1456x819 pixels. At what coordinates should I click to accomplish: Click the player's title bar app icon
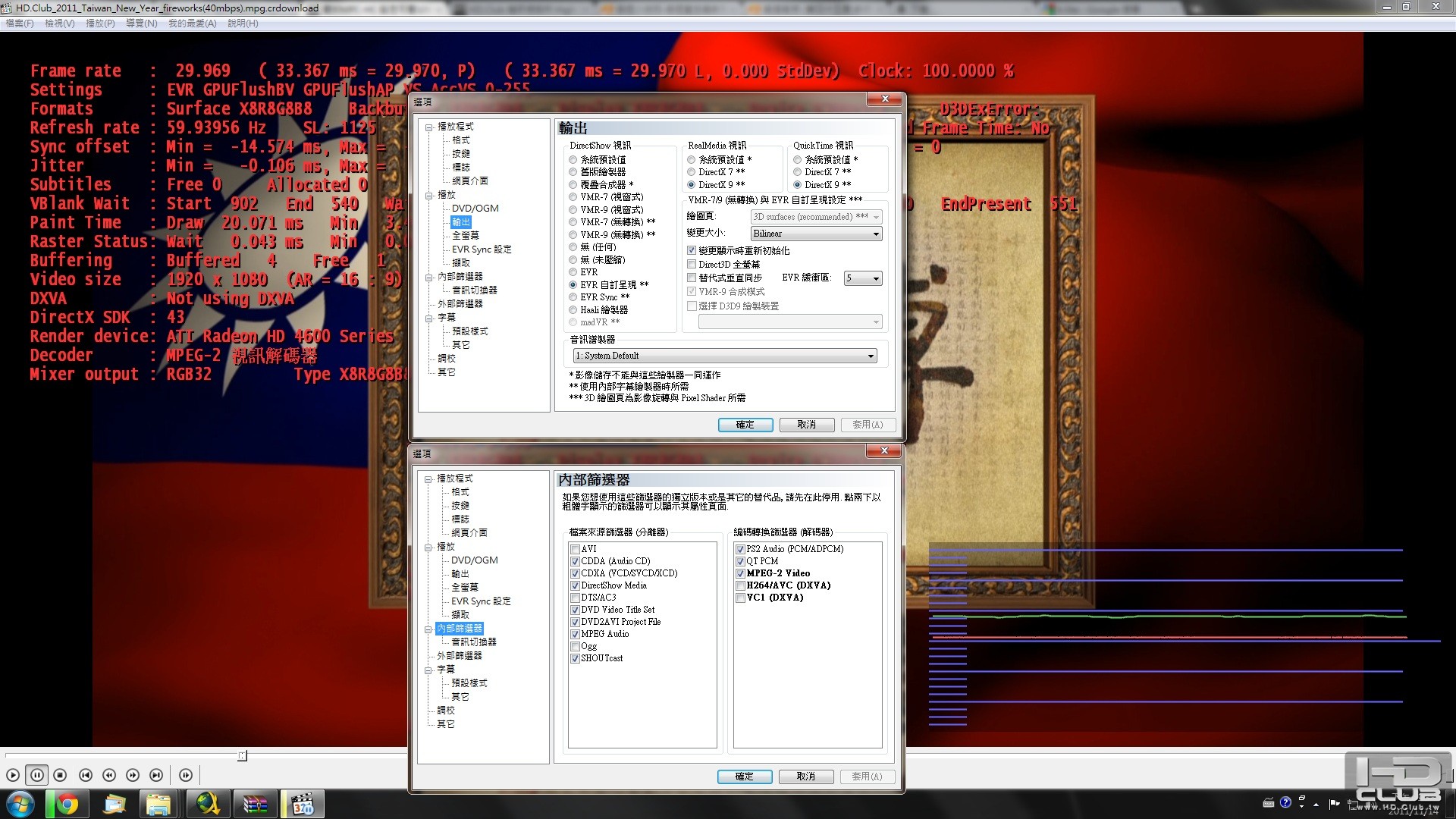point(7,8)
